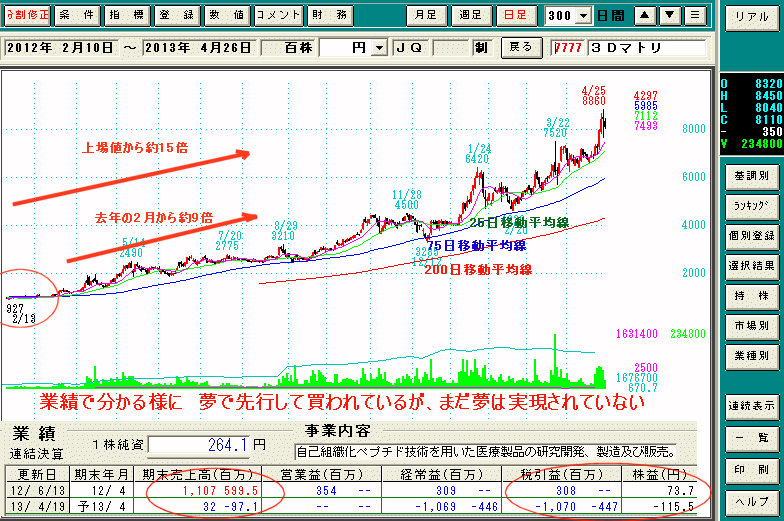Screen dimensions: 784x521
Task: Open the 市場別 by-market button
Action: click(x=752, y=326)
